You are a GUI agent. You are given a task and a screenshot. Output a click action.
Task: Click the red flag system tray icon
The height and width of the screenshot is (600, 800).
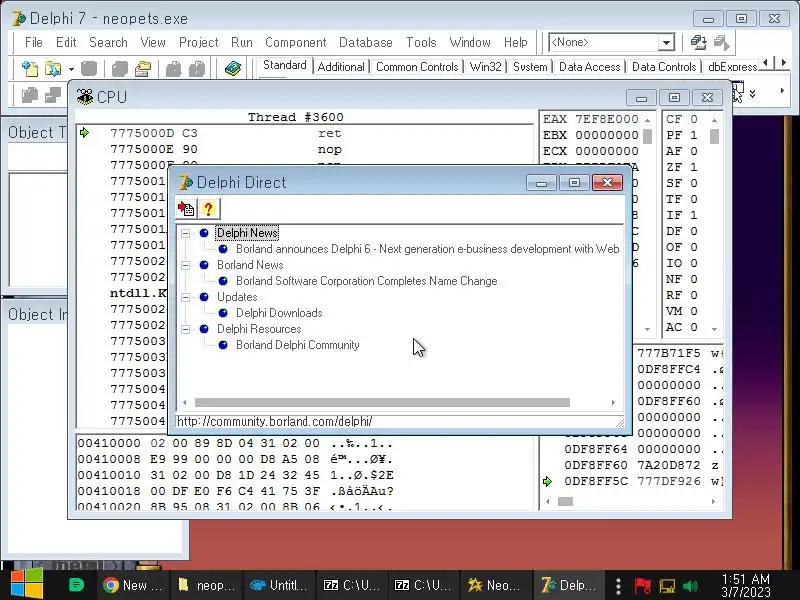pos(642,586)
